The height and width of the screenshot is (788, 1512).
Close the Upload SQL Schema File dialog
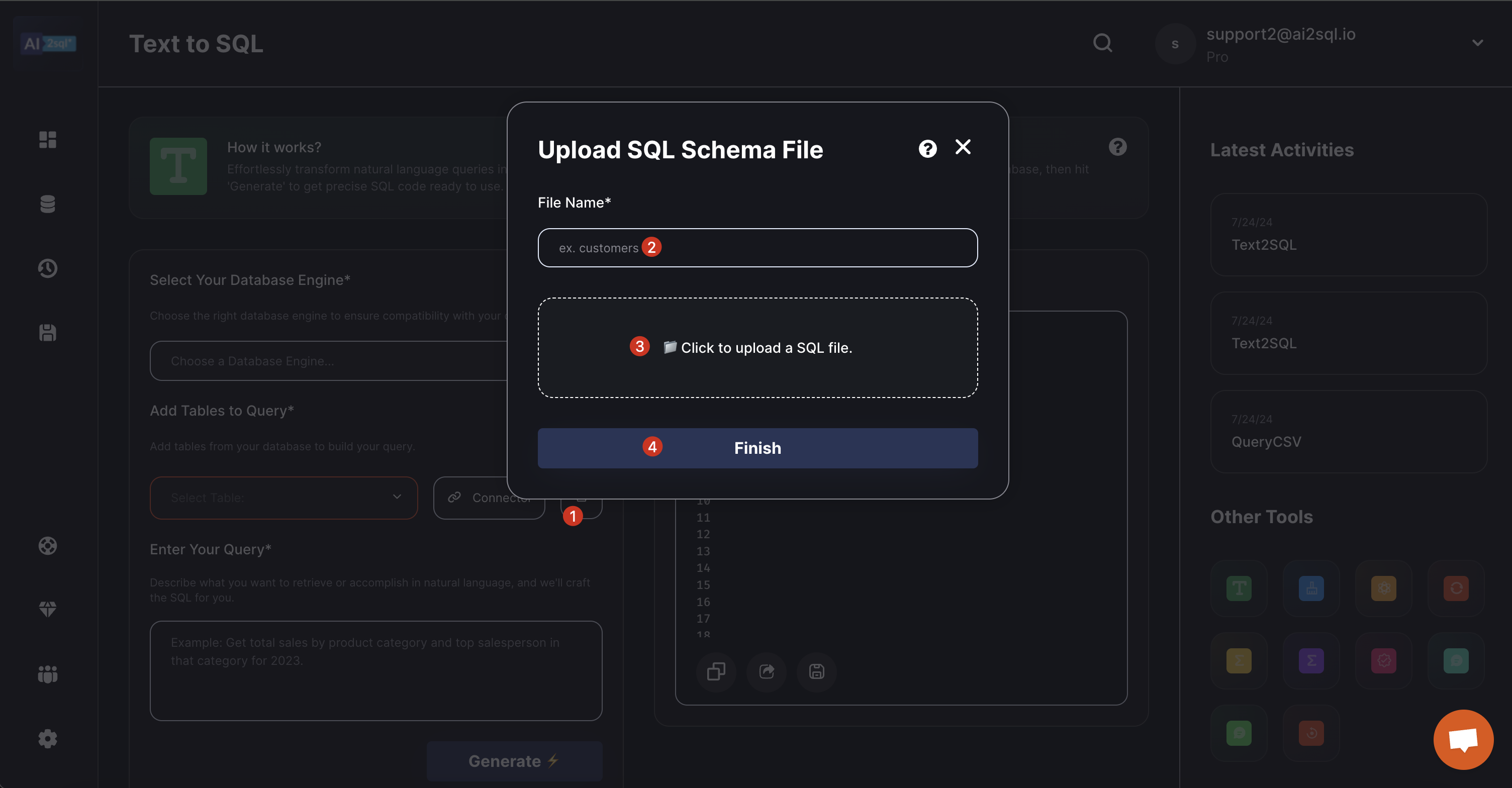963,147
